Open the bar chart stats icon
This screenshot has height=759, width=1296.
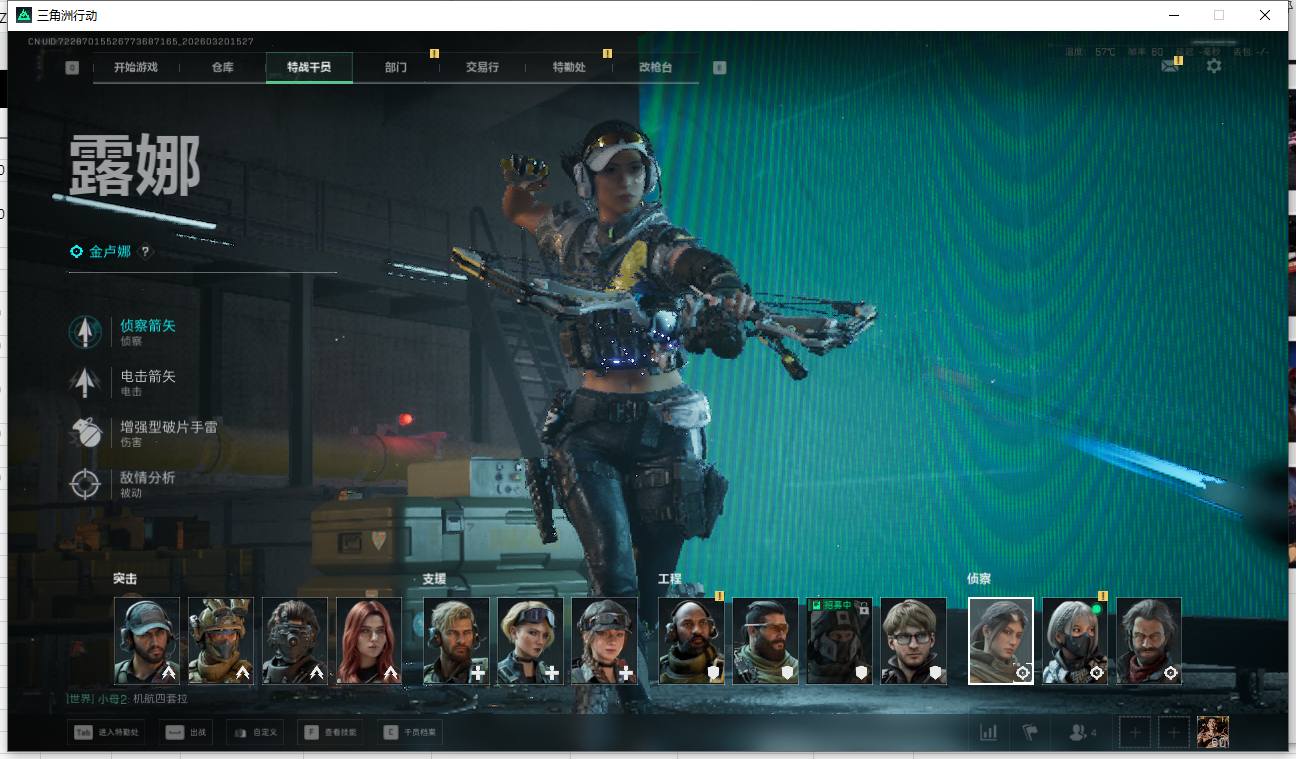[x=989, y=732]
